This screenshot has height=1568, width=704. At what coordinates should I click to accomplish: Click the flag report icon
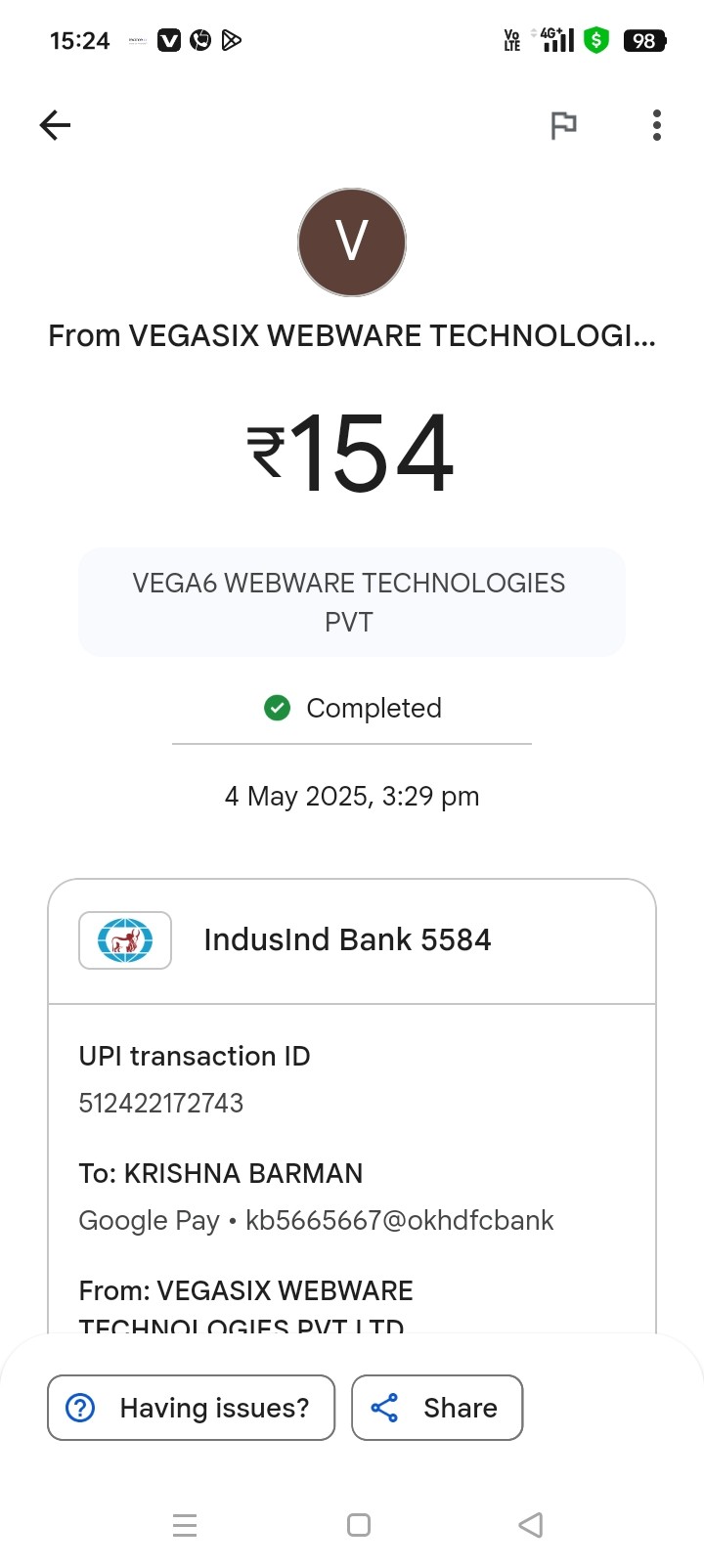tap(563, 125)
